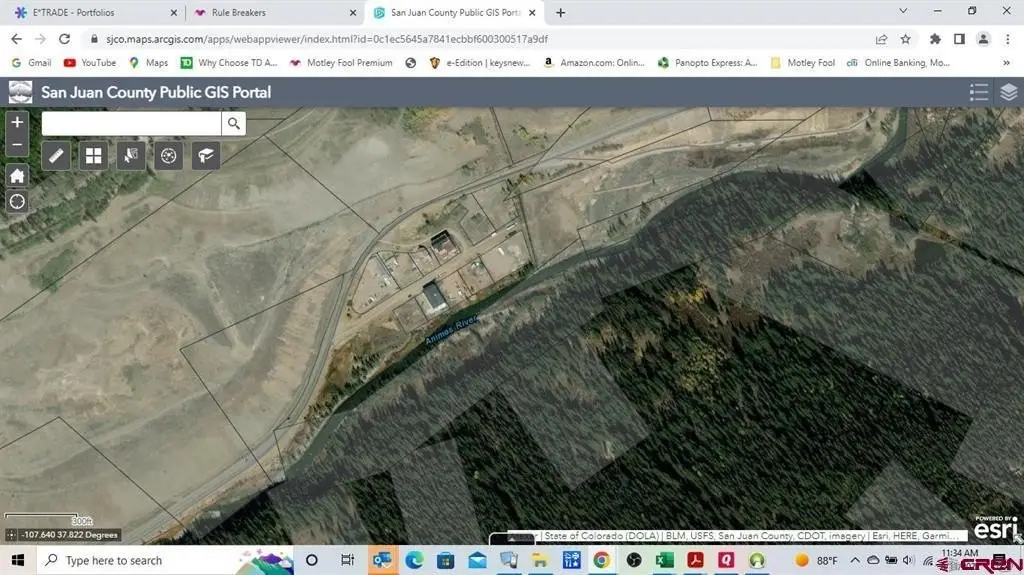Activate the Select features tool
Viewport: 1024px width, 575px height.
tap(131, 156)
